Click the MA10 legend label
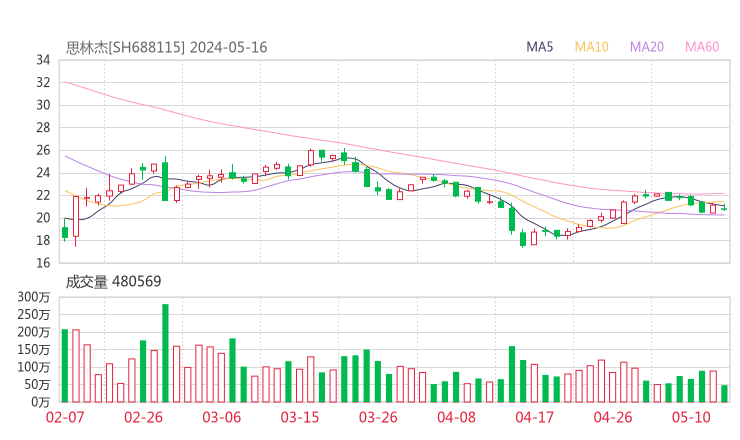This screenshot has width=740, height=440. click(x=591, y=47)
